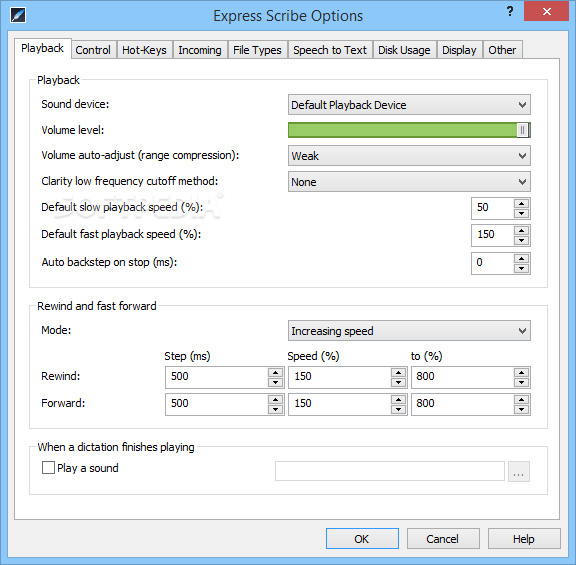Screen dimensions: 576x565
Task: Click the auto backstep value field
Action: coord(493,263)
